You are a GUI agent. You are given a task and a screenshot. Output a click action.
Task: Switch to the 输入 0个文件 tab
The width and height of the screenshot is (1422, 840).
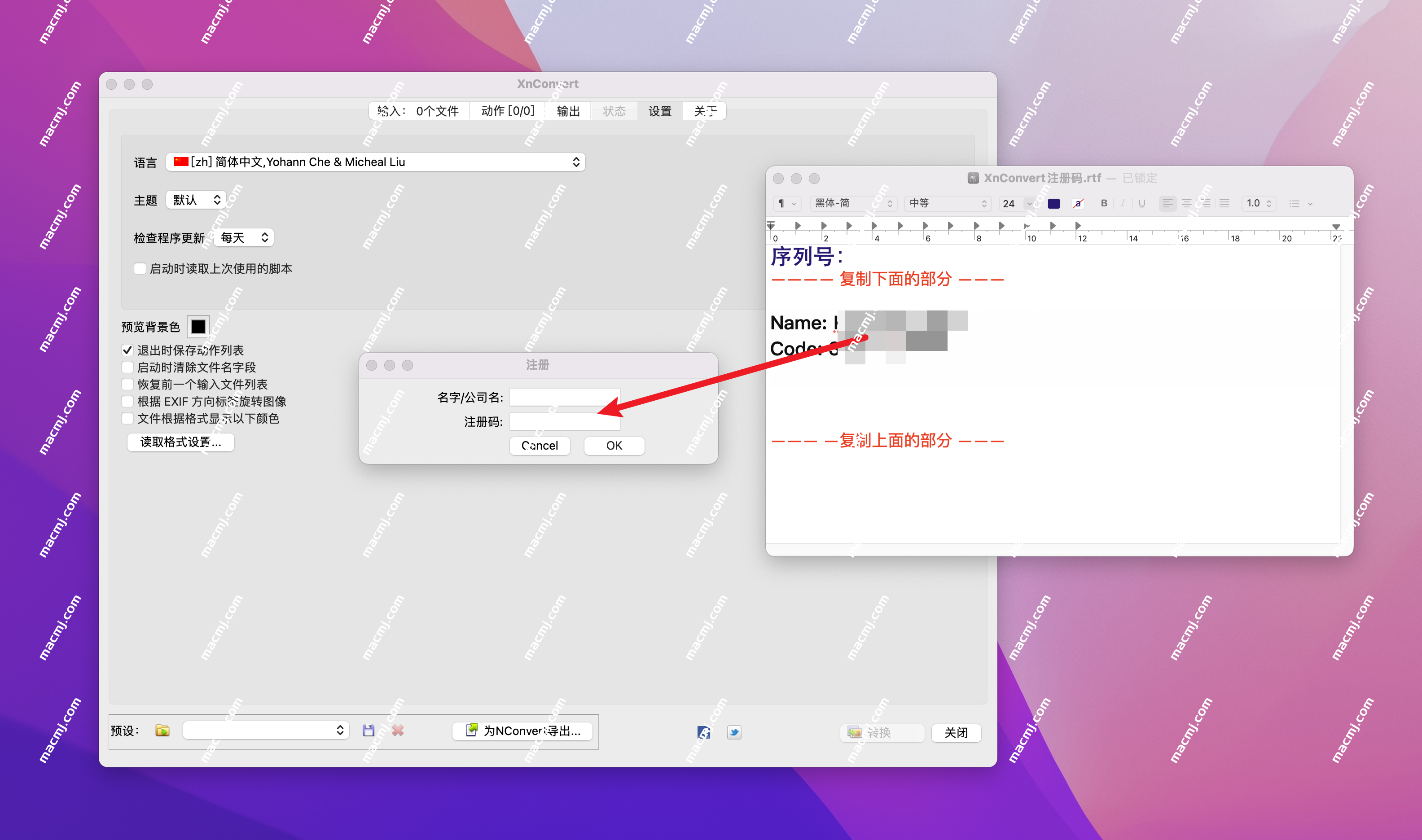coord(418,111)
